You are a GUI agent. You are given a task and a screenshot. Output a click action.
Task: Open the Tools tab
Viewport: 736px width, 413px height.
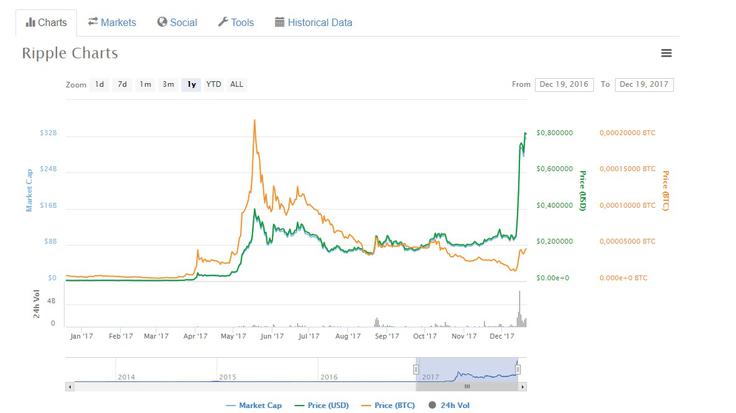point(236,23)
